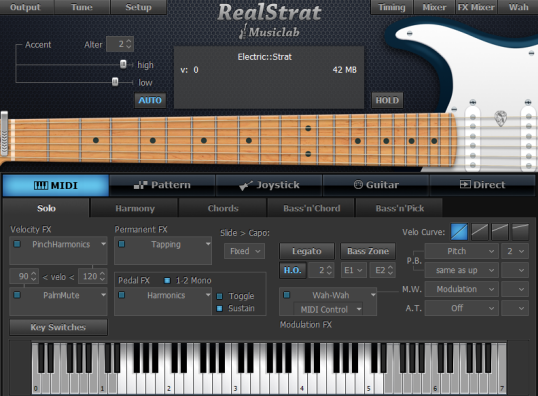Click the E2 bass zone stepper
The image size is (538, 396).
tap(390, 270)
